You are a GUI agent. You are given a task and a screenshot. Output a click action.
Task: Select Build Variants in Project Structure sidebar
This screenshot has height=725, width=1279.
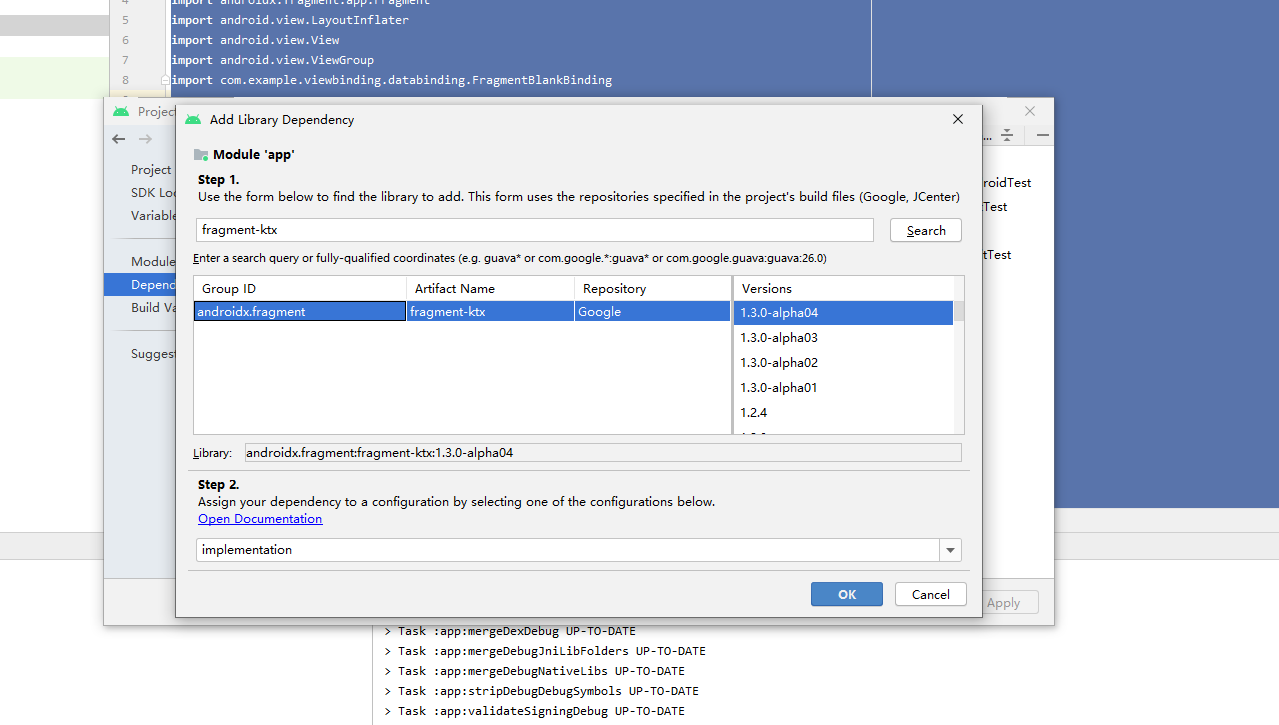pyautogui.click(x=153, y=307)
